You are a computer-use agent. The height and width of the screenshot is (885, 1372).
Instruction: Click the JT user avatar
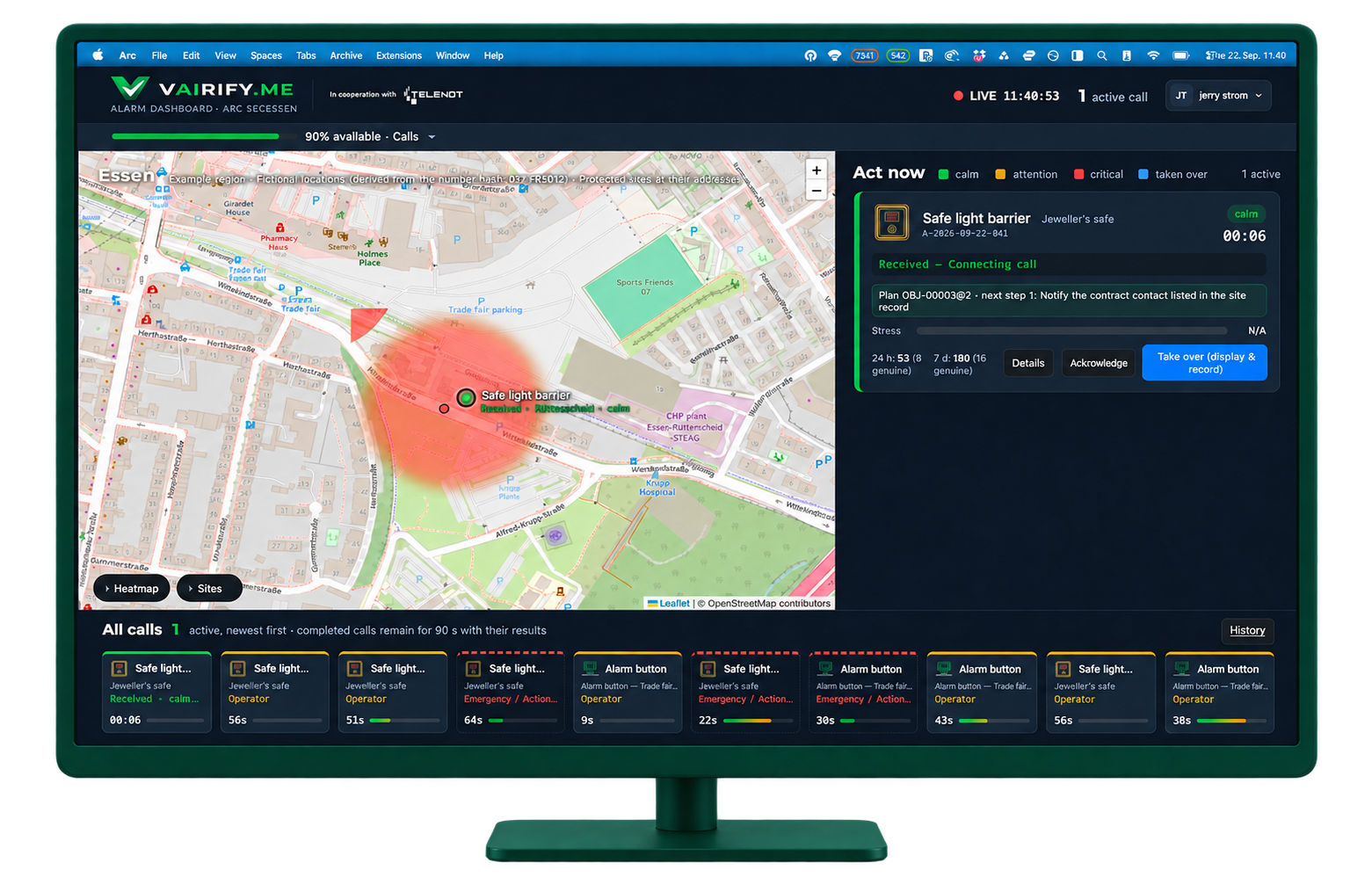pyautogui.click(x=1180, y=96)
